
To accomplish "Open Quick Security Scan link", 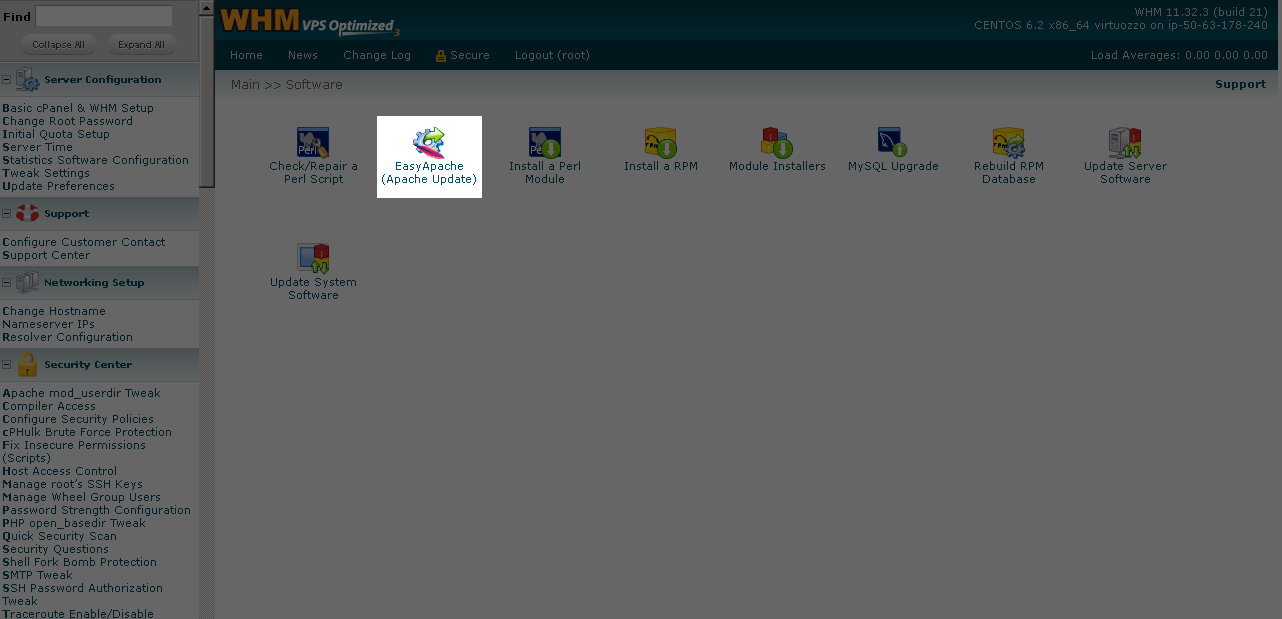I will [x=59, y=536].
